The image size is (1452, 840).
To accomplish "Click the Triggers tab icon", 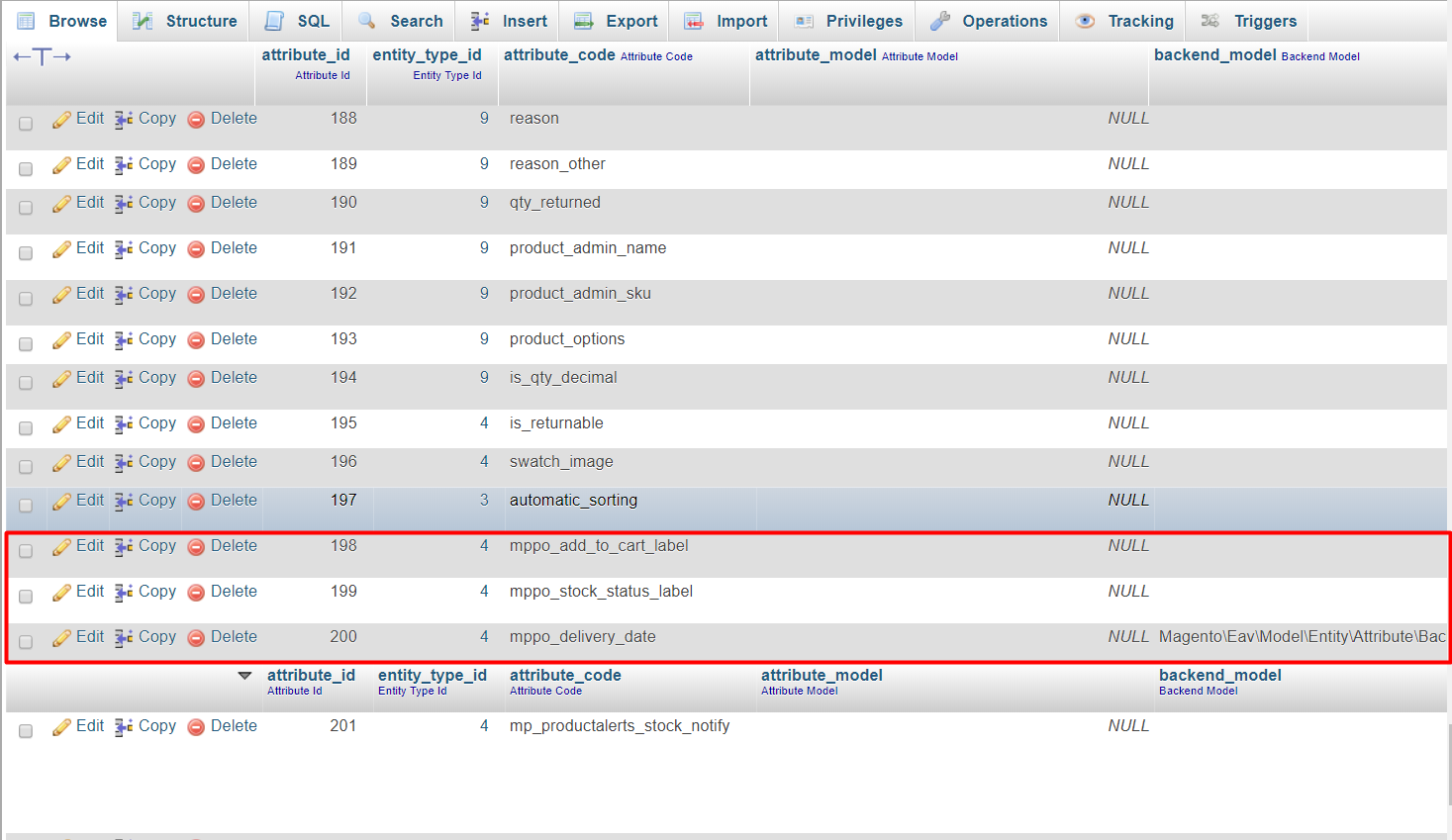I will 1210,21.
